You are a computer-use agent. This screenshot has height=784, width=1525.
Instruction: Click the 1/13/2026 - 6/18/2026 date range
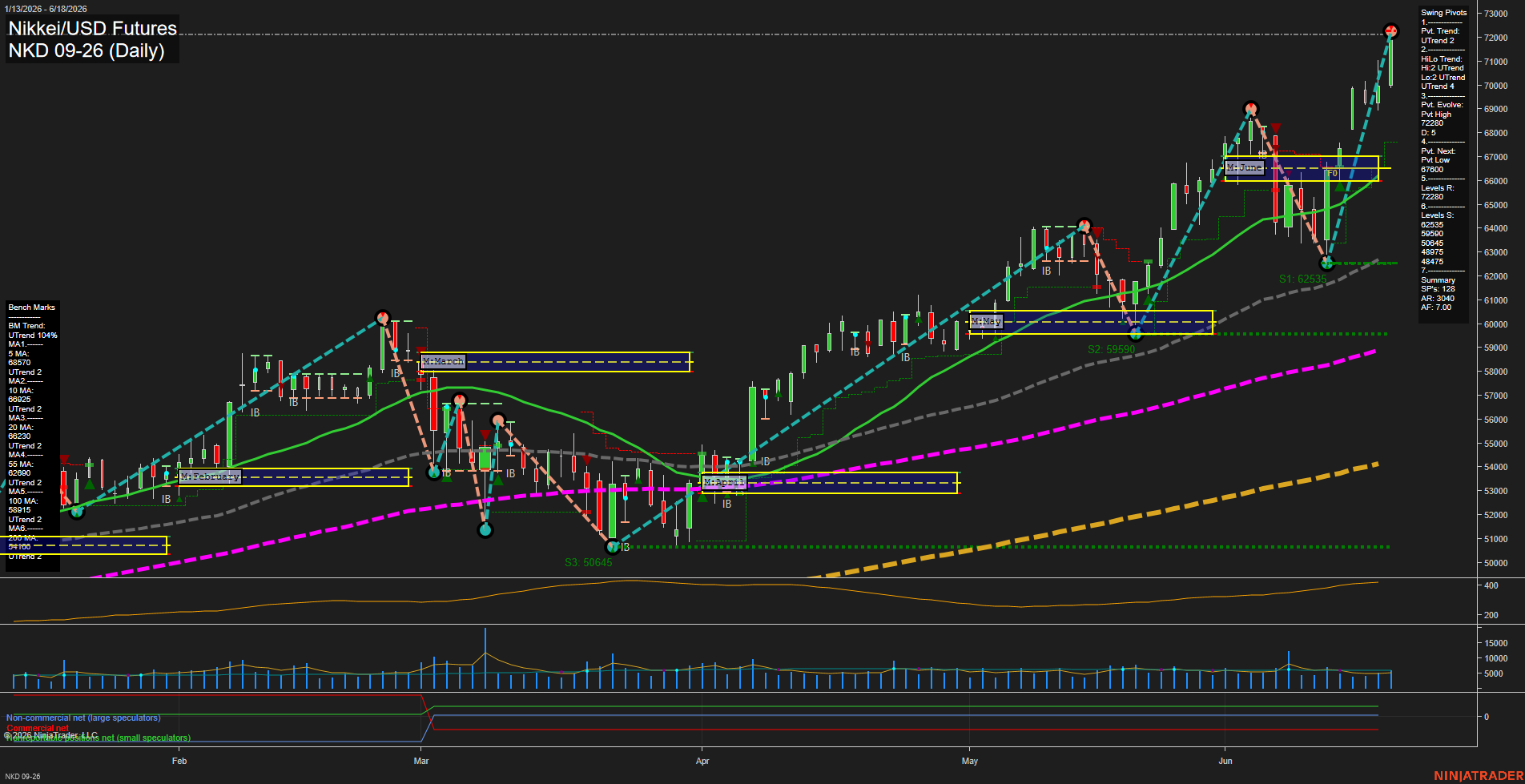[45, 9]
